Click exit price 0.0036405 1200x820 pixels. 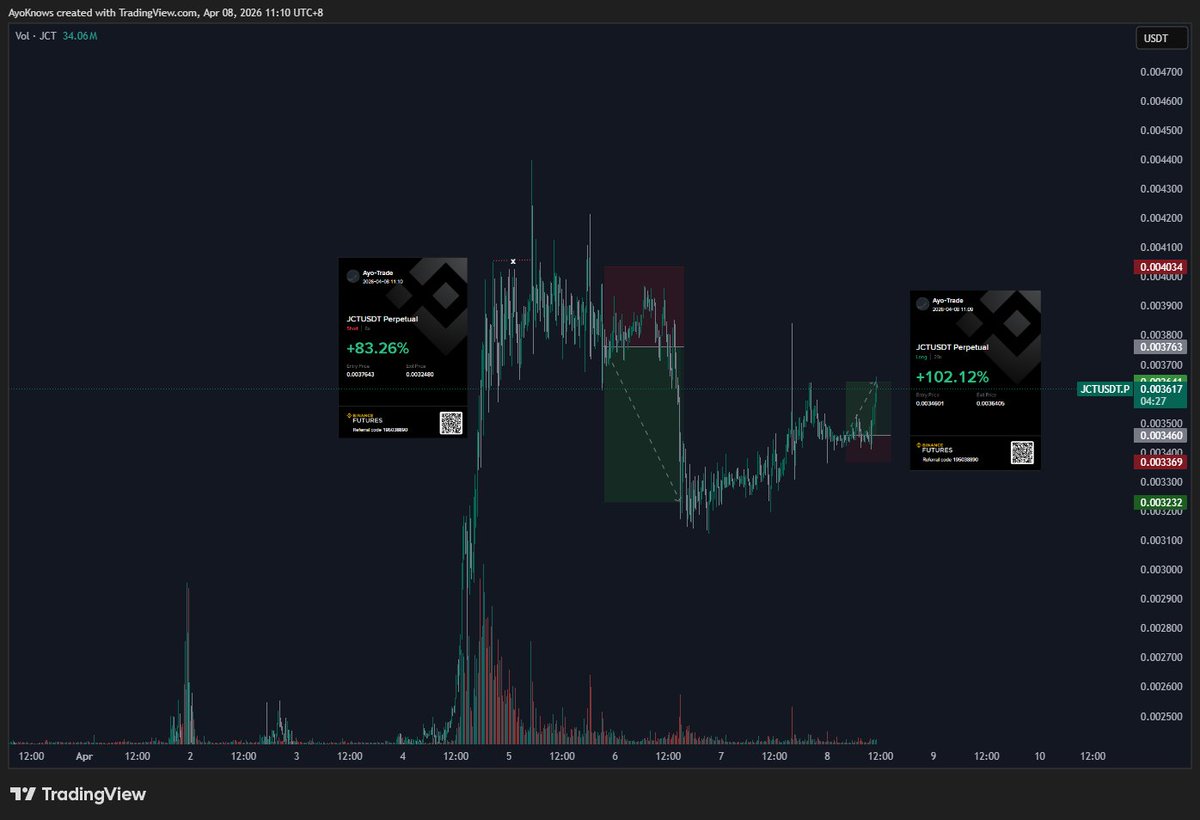[x=990, y=403]
